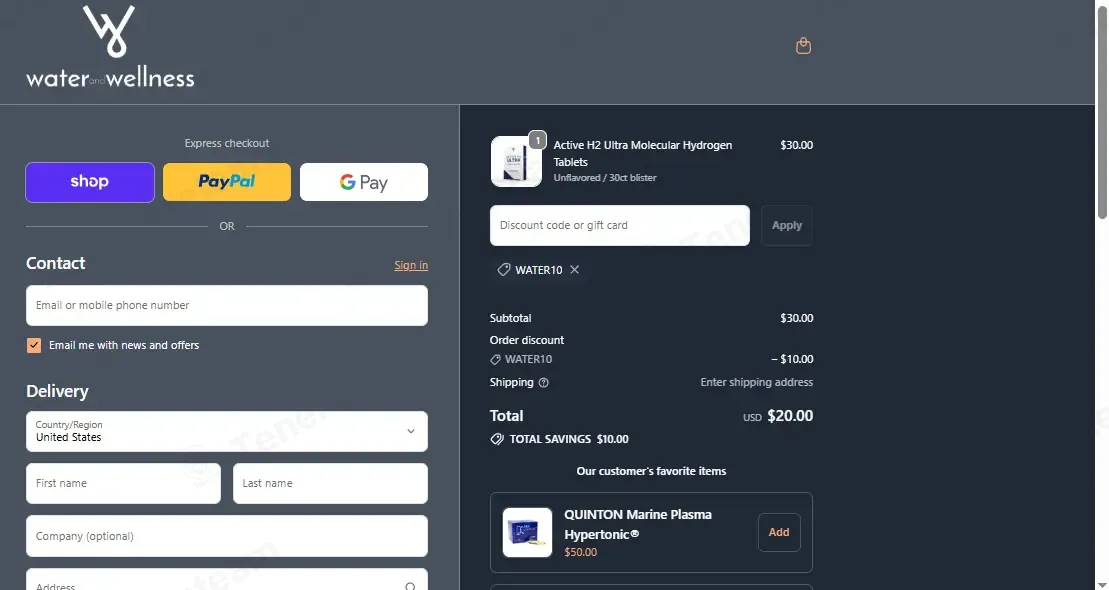
Task: Open the QUINTON Marine Plasma product thumbnail
Action: click(528, 533)
